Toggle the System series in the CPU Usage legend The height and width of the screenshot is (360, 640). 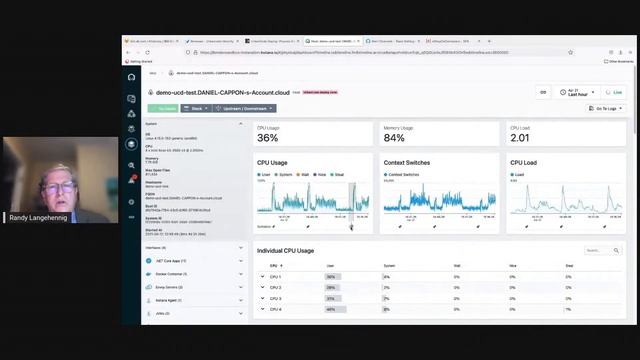pos(284,175)
